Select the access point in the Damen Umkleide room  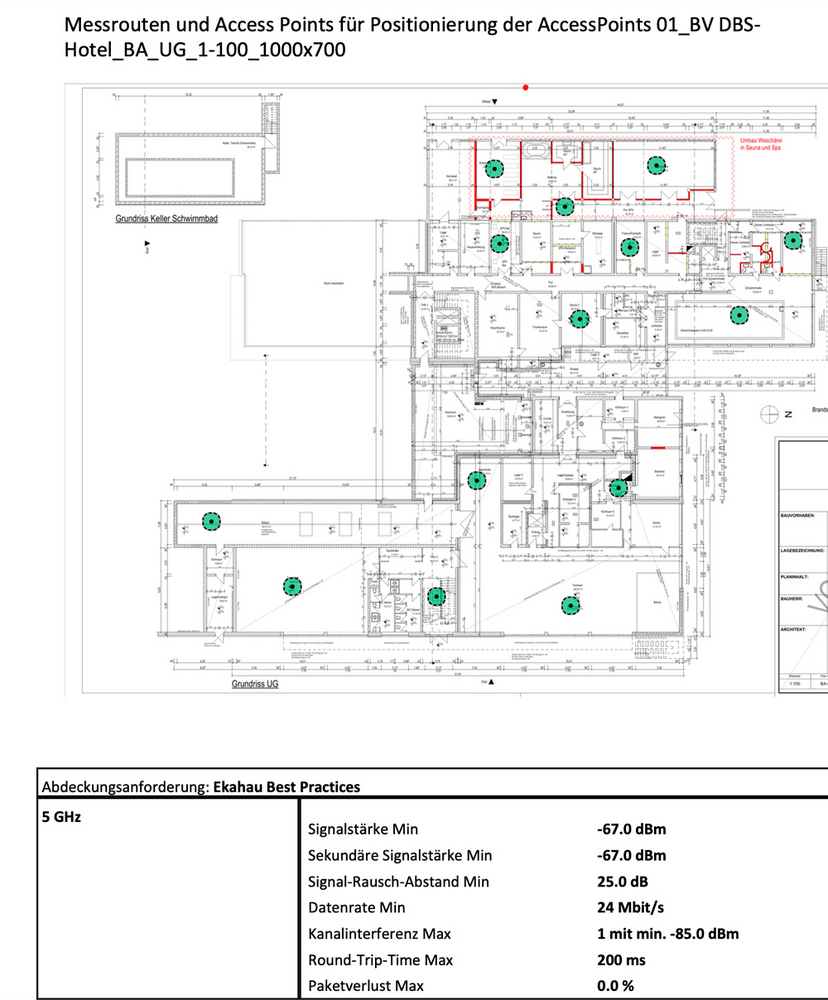click(x=792, y=240)
